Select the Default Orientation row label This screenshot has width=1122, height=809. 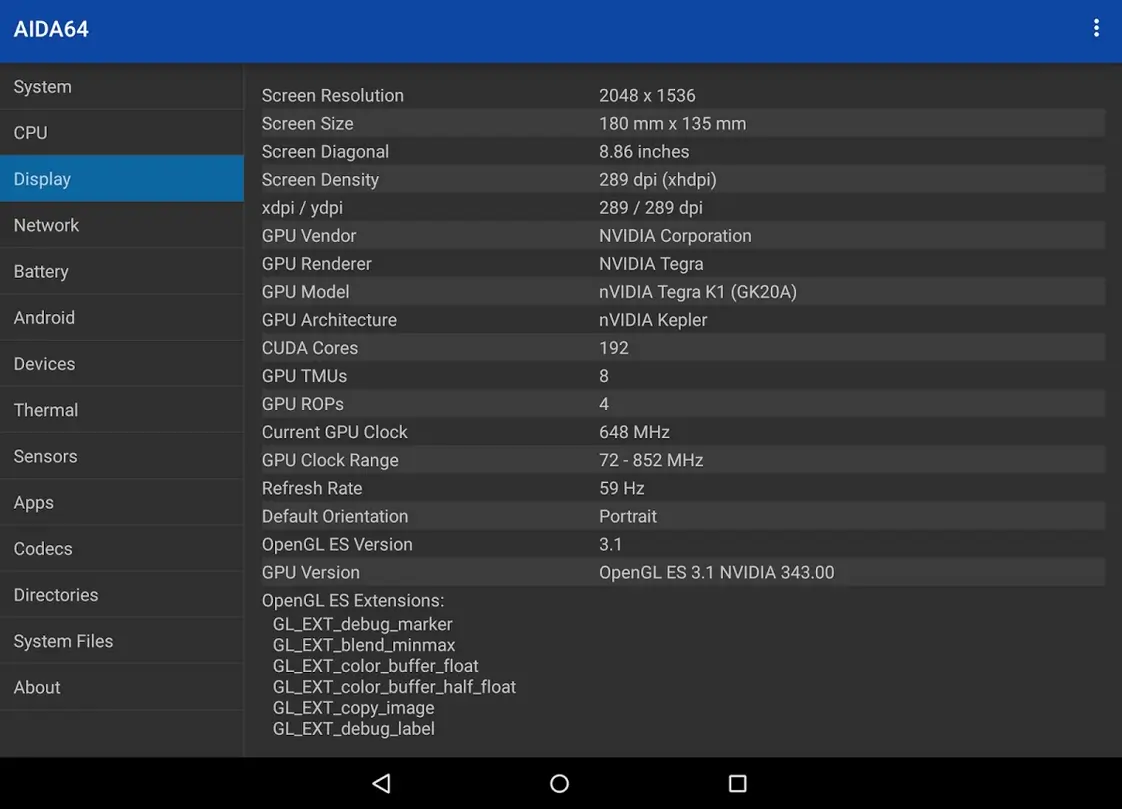click(335, 516)
